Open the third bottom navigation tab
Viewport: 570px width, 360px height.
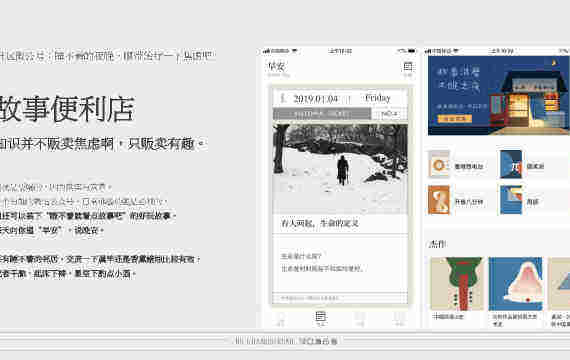pos(360,318)
